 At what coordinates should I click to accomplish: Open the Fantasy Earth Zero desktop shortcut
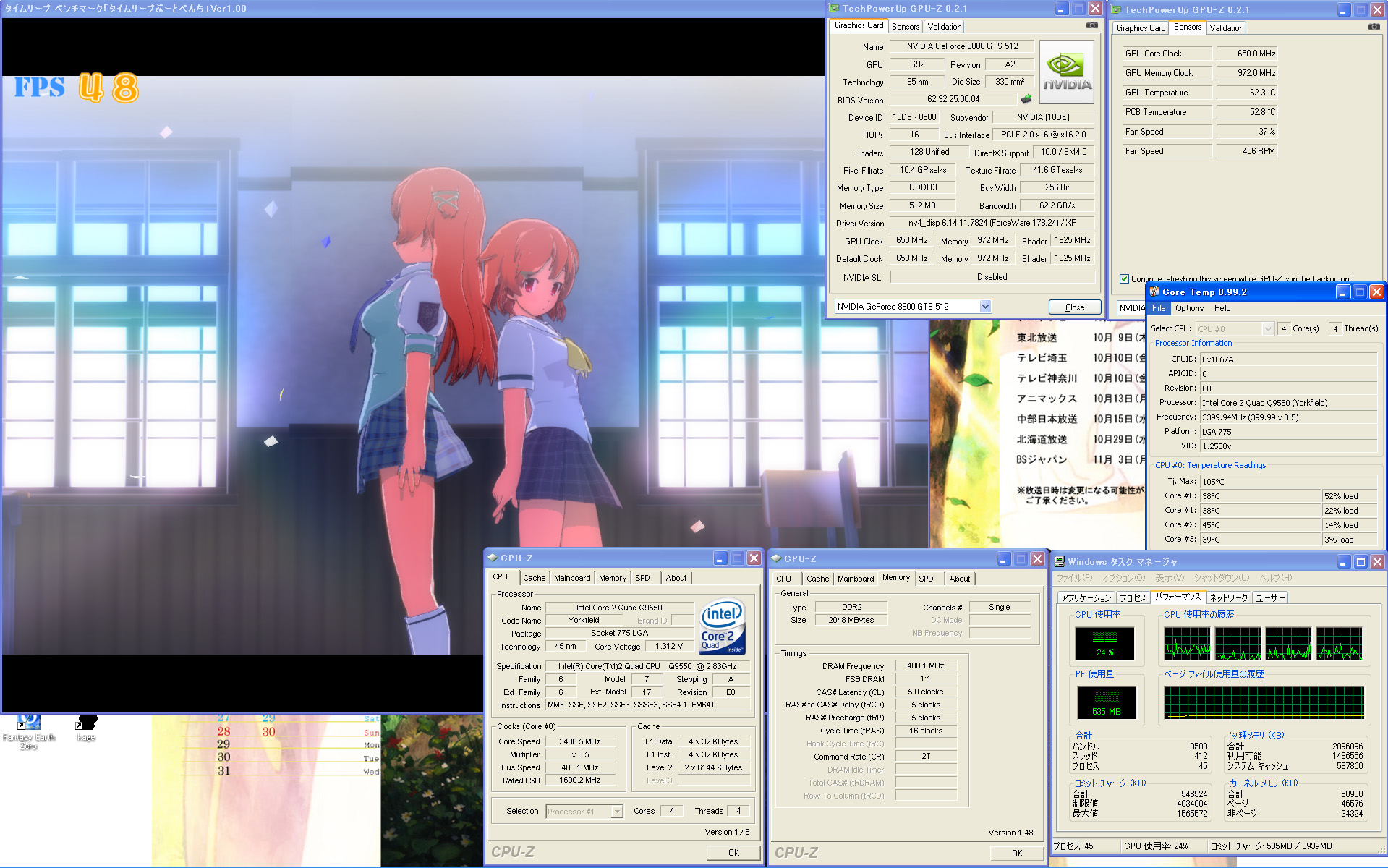28,731
